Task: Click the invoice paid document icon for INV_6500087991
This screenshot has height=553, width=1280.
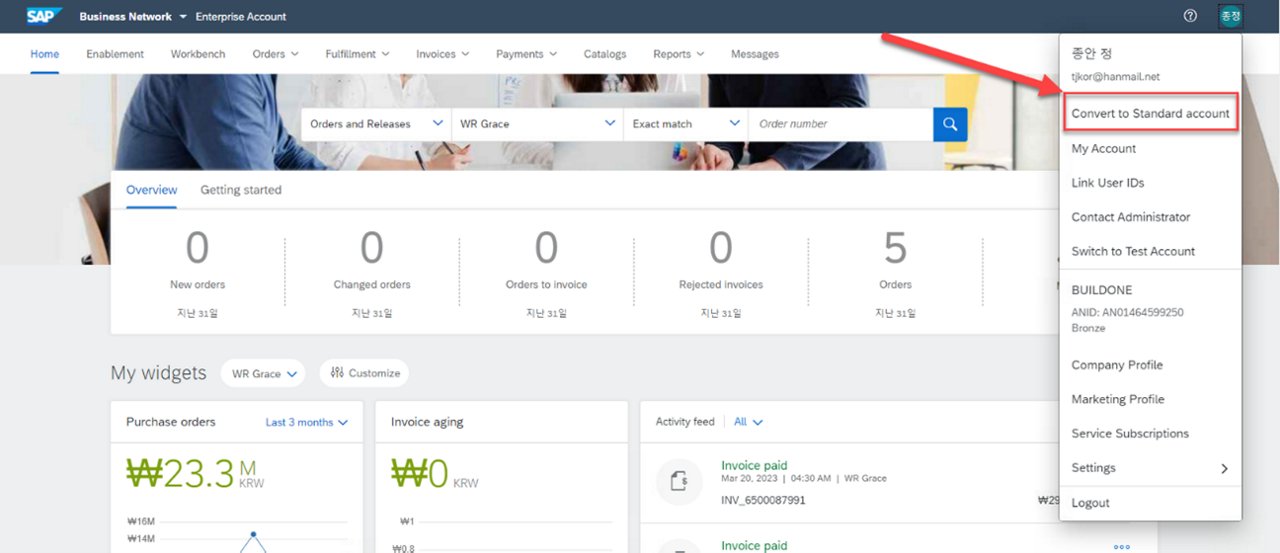Action: tap(679, 483)
